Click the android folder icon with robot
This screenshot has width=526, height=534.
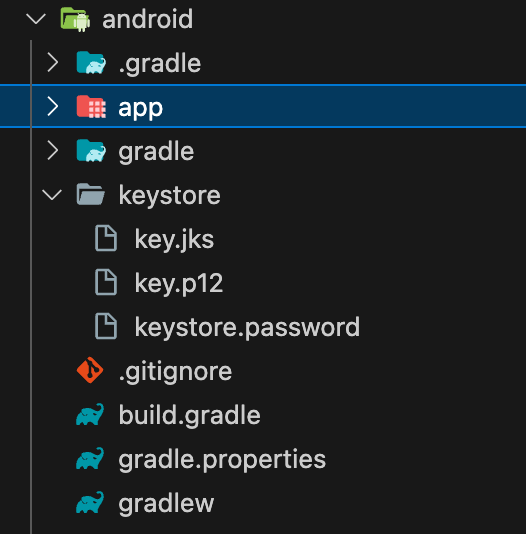point(75,19)
